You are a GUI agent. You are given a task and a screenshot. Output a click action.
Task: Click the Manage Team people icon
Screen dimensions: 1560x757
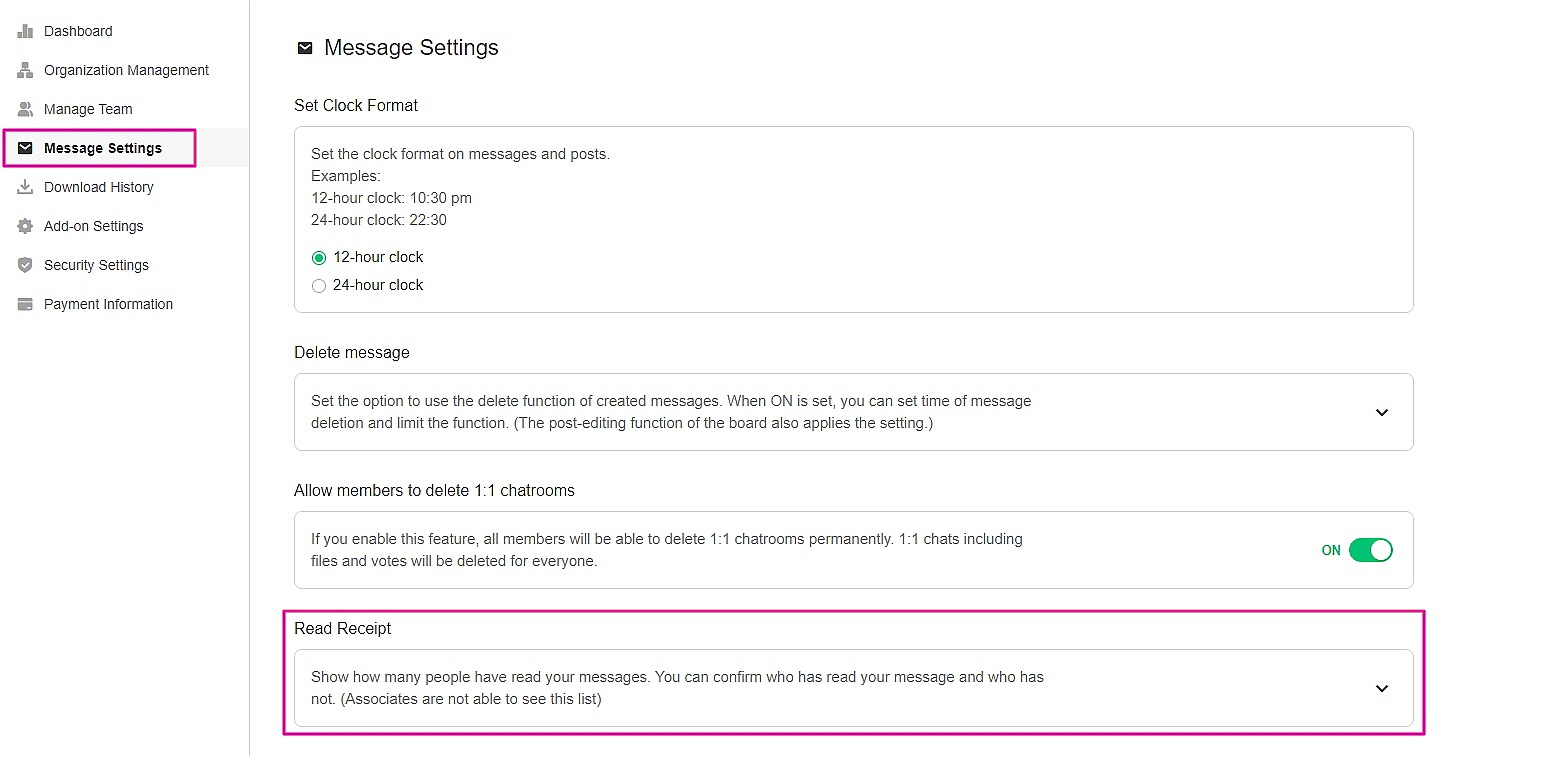click(25, 109)
